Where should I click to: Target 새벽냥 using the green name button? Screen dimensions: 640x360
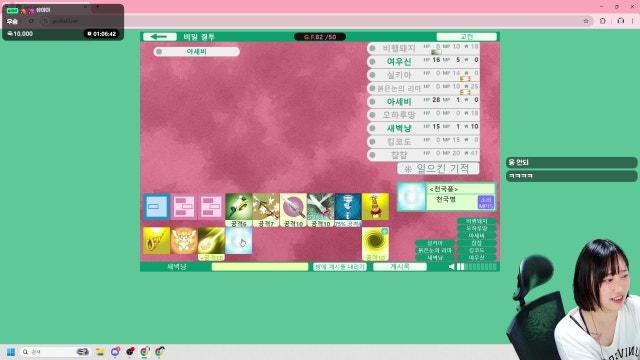point(435,258)
